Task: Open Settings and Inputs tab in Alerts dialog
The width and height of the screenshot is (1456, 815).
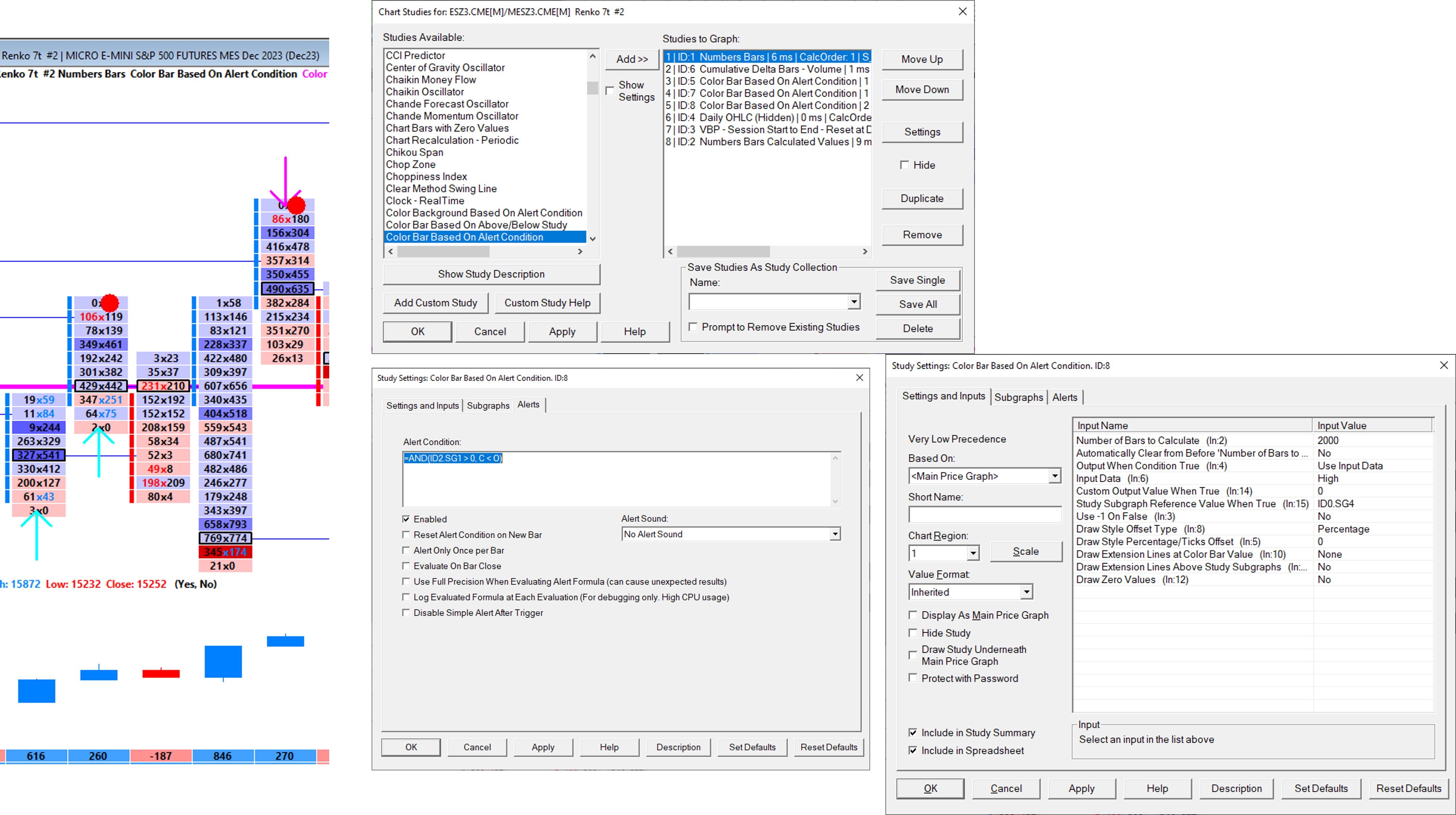Action: pyautogui.click(x=422, y=406)
